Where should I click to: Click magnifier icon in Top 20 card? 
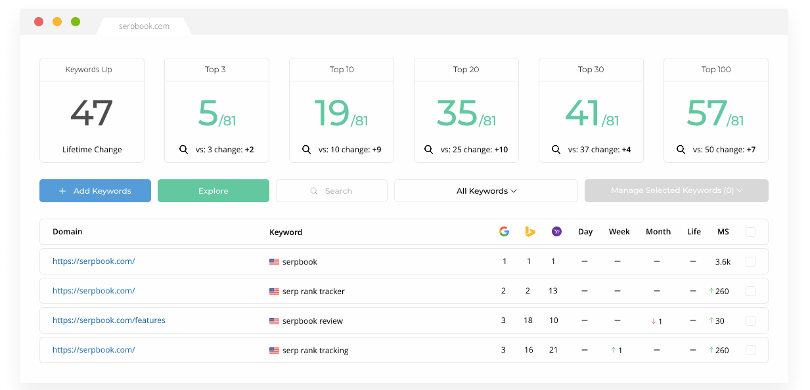coord(428,149)
